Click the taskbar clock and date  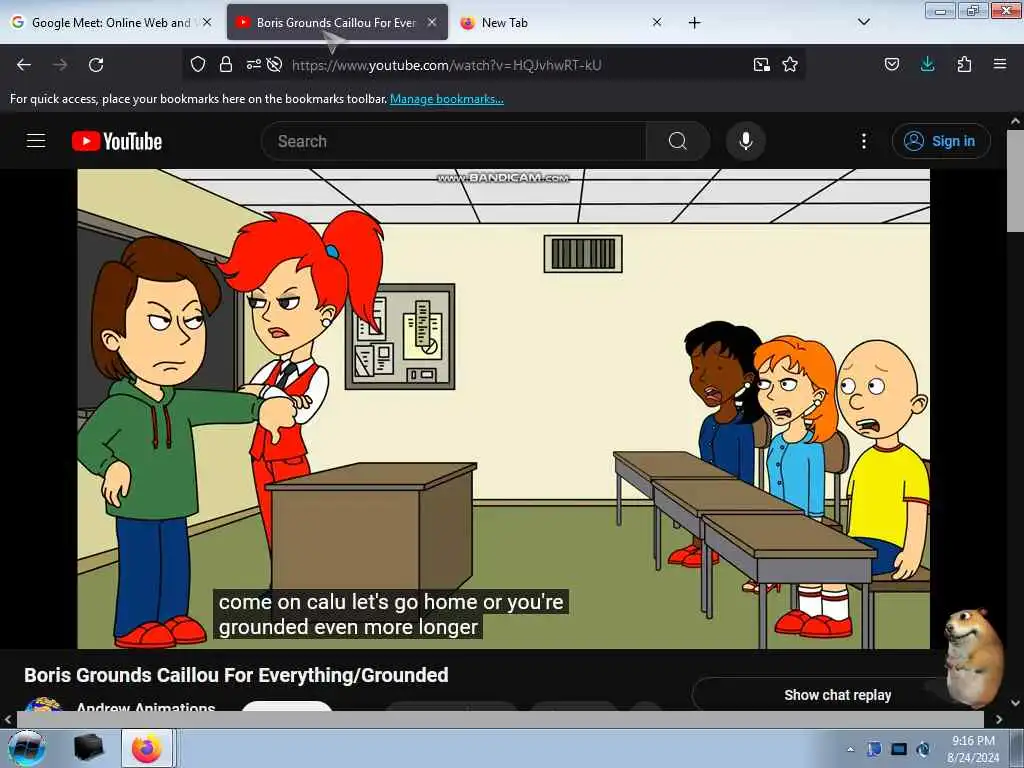(973, 749)
